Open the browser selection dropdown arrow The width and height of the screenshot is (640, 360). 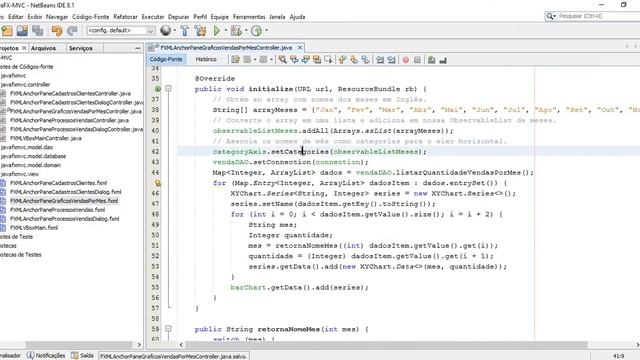(175, 31)
